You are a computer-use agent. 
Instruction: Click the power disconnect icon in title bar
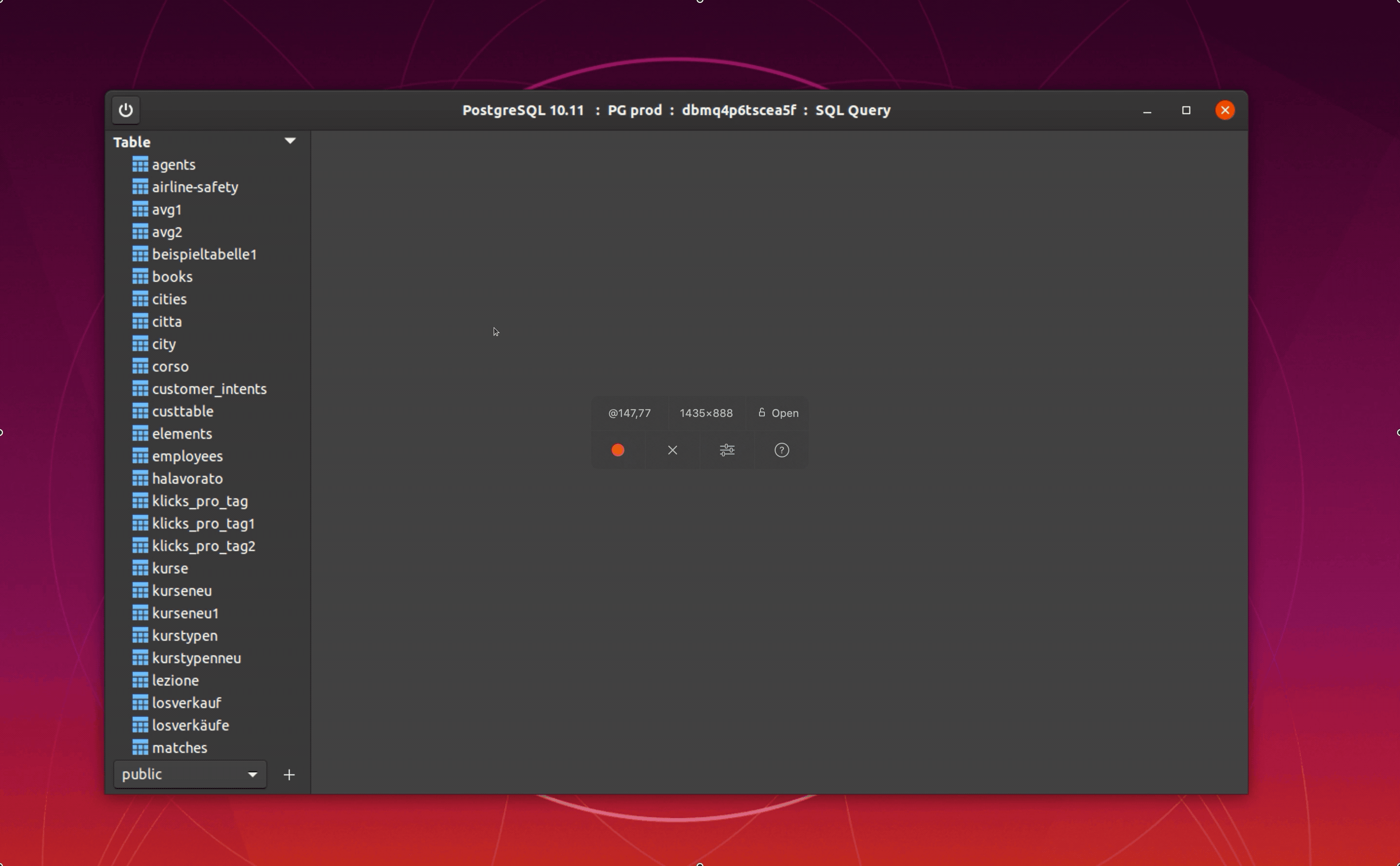[x=126, y=110]
